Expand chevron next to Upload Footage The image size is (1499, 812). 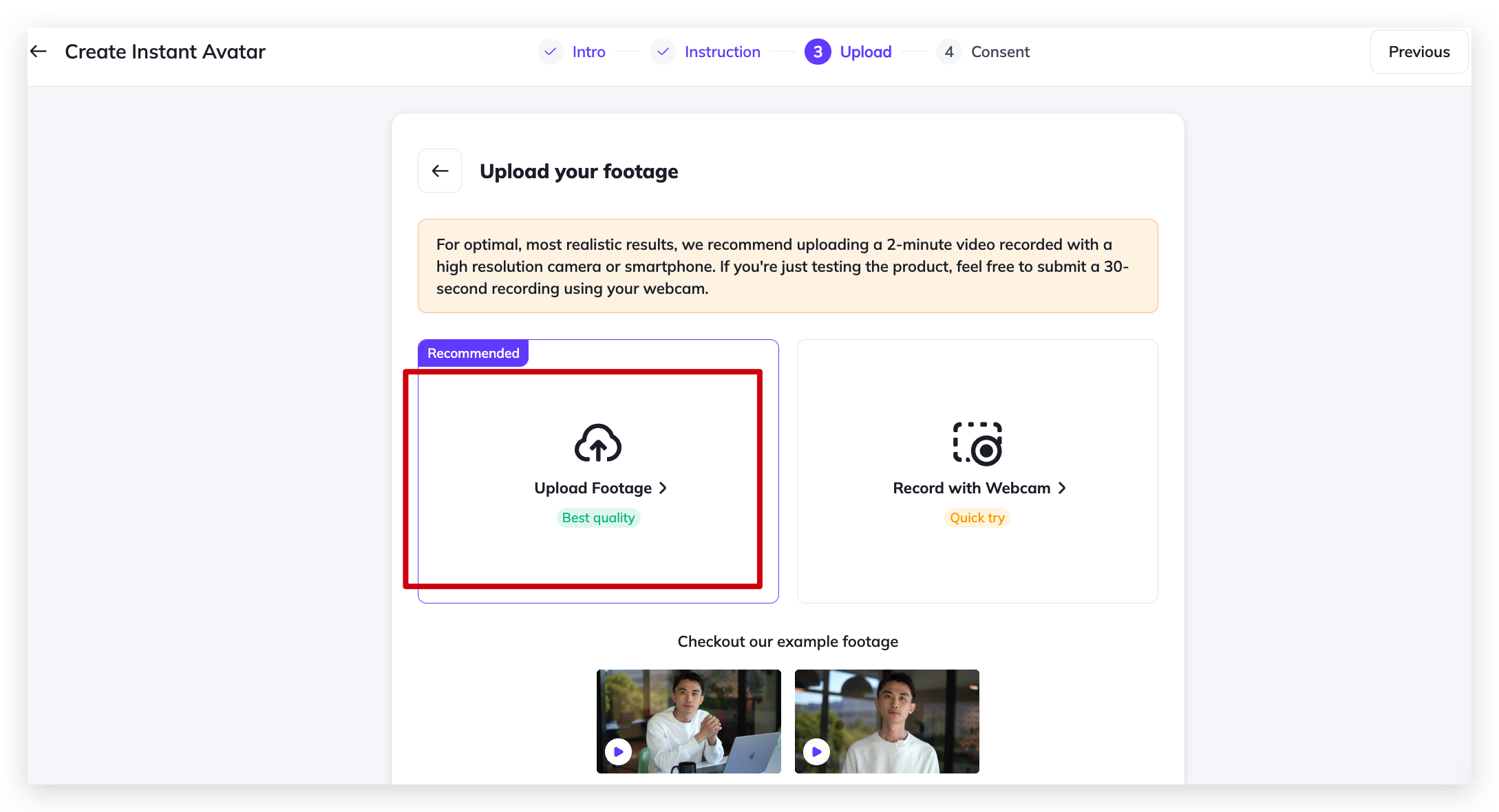coord(663,488)
